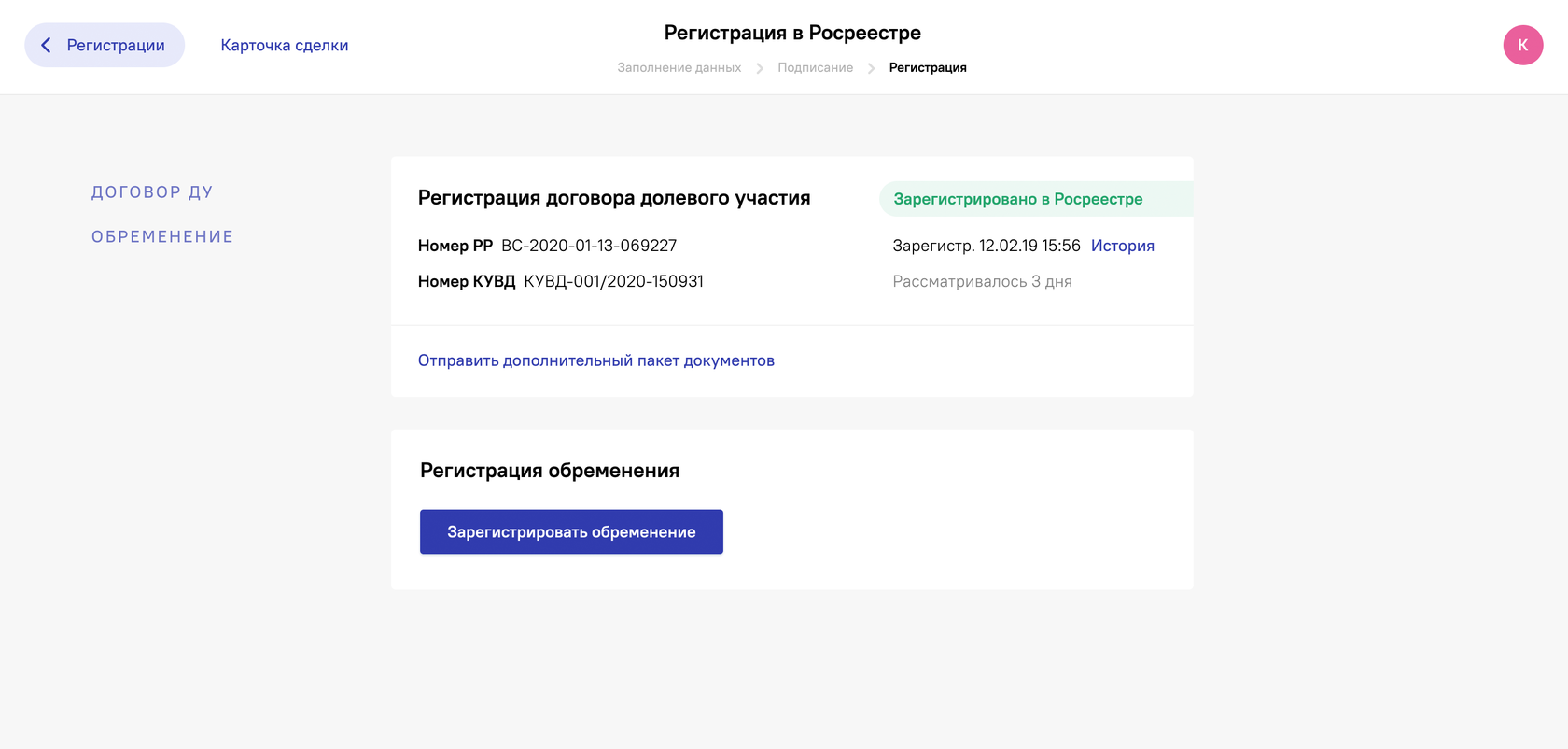Screen dimensions: 1568x749
Task: Click Отправить дополнительный пакет документов link
Action: (x=596, y=360)
